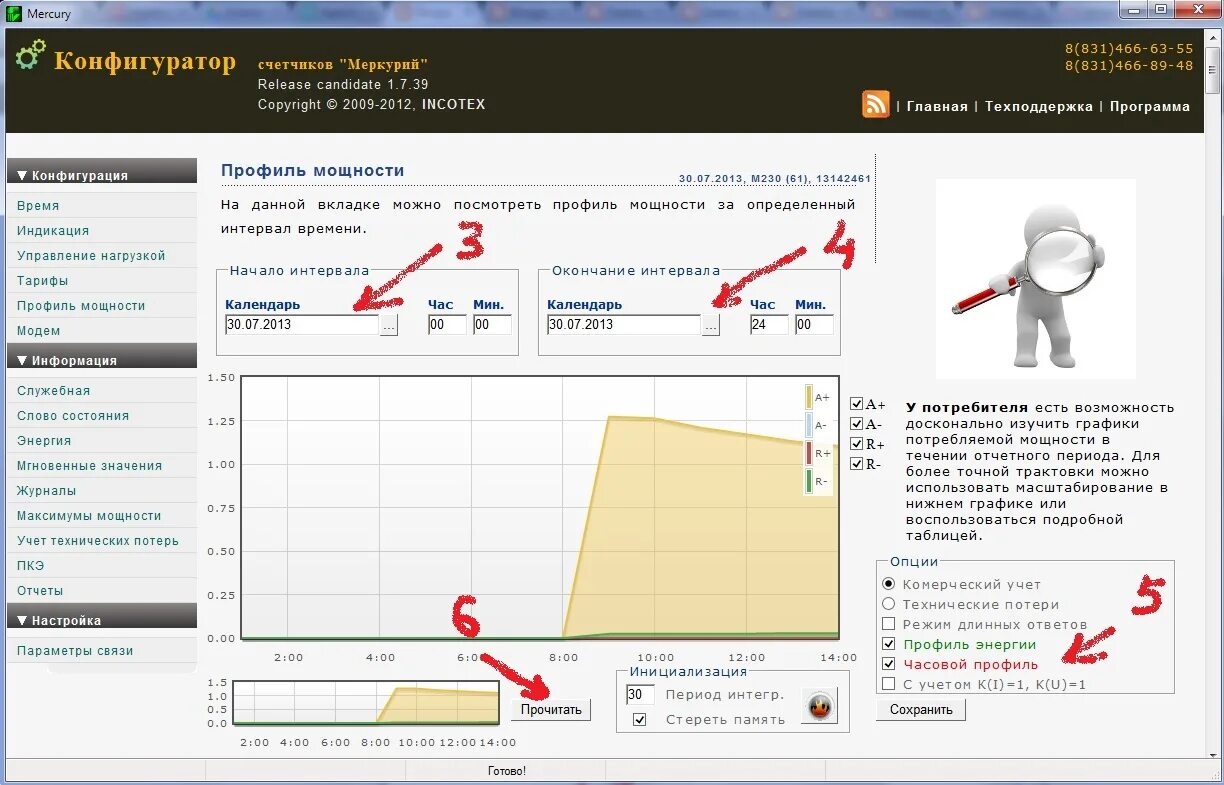Click phone number 8(831)466-89-48
Screen dimensions: 1224x785
point(1129,66)
